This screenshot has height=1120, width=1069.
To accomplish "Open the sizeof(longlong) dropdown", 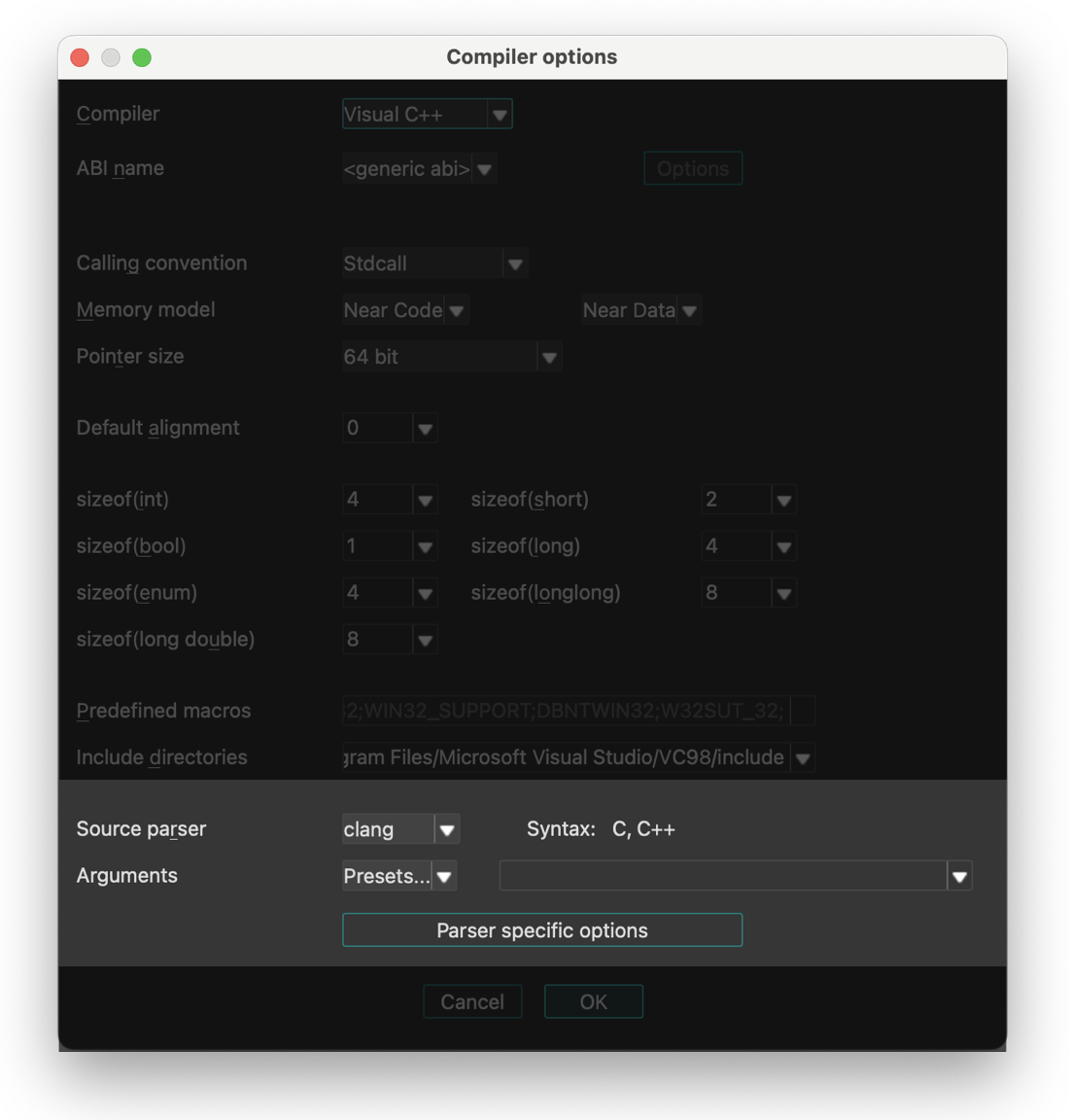I will 783,592.
